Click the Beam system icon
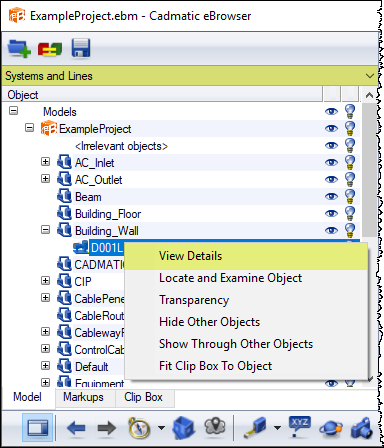 click(x=64, y=196)
